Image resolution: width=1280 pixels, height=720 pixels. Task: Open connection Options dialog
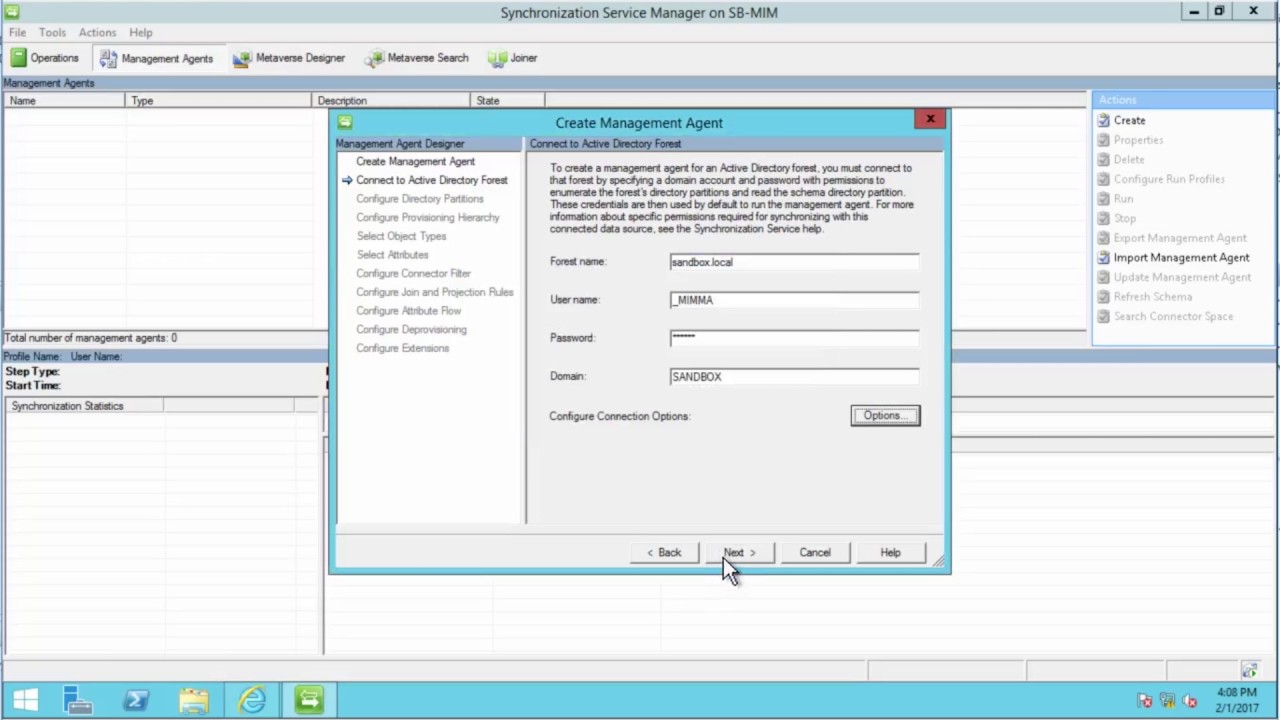pyautogui.click(x=885, y=416)
